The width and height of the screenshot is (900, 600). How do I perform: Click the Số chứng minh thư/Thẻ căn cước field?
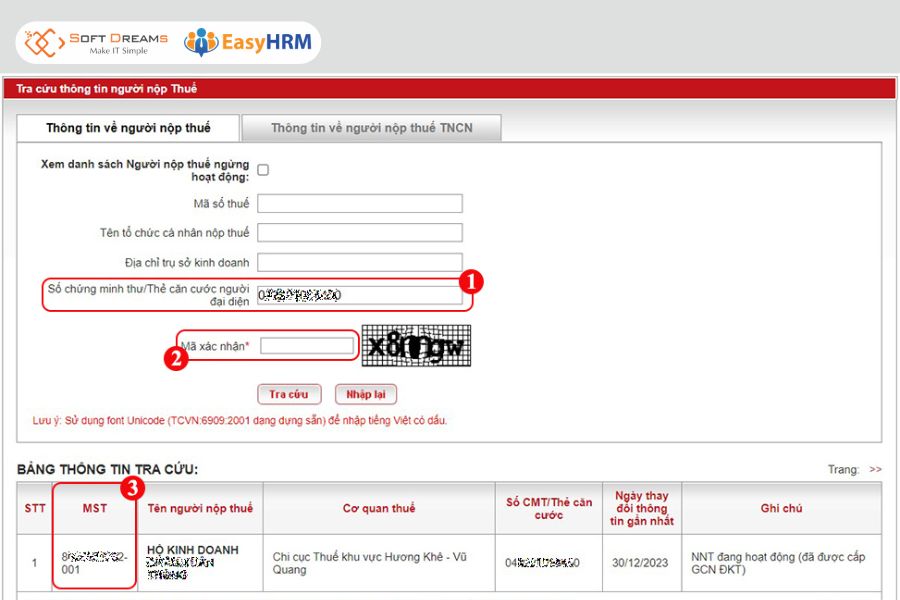(360, 295)
